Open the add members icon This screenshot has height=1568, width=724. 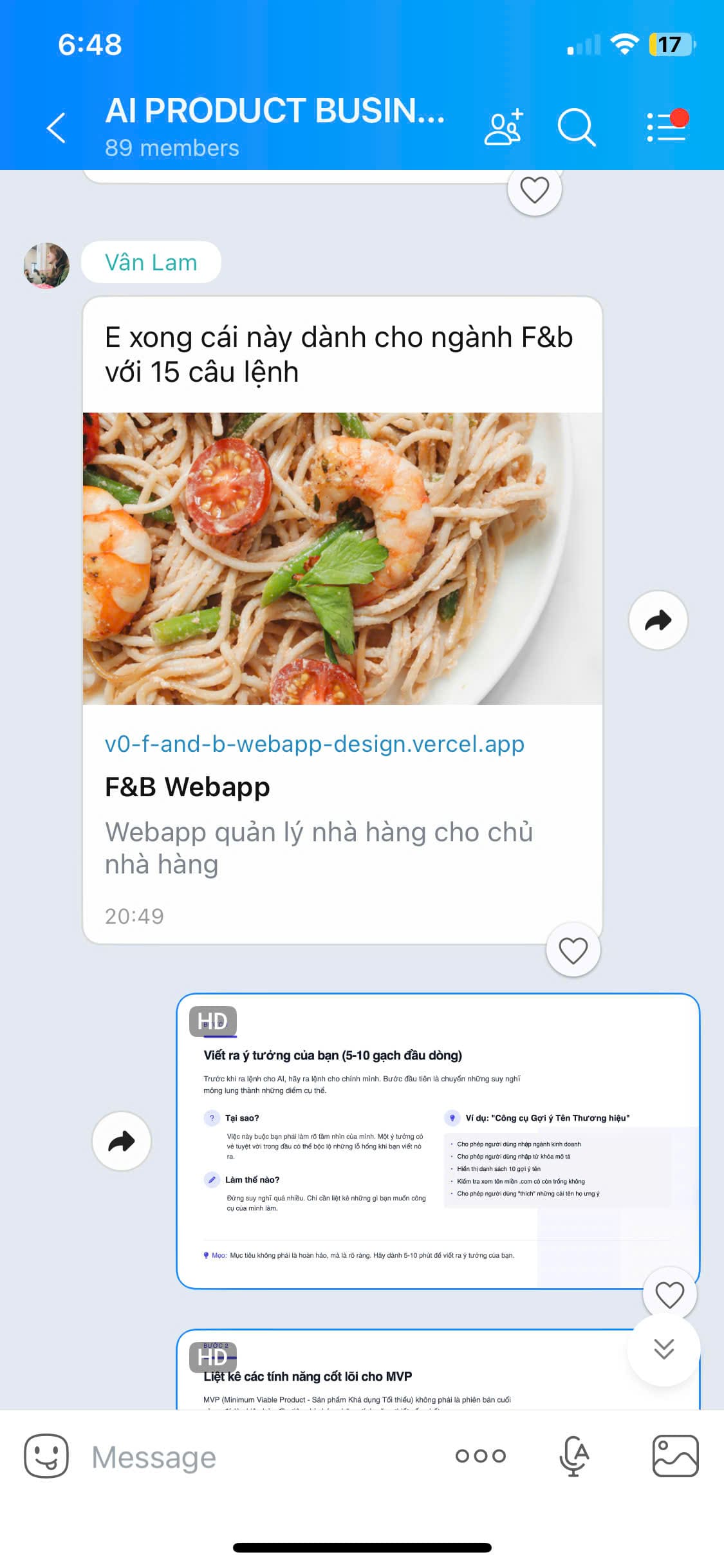[x=504, y=127]
